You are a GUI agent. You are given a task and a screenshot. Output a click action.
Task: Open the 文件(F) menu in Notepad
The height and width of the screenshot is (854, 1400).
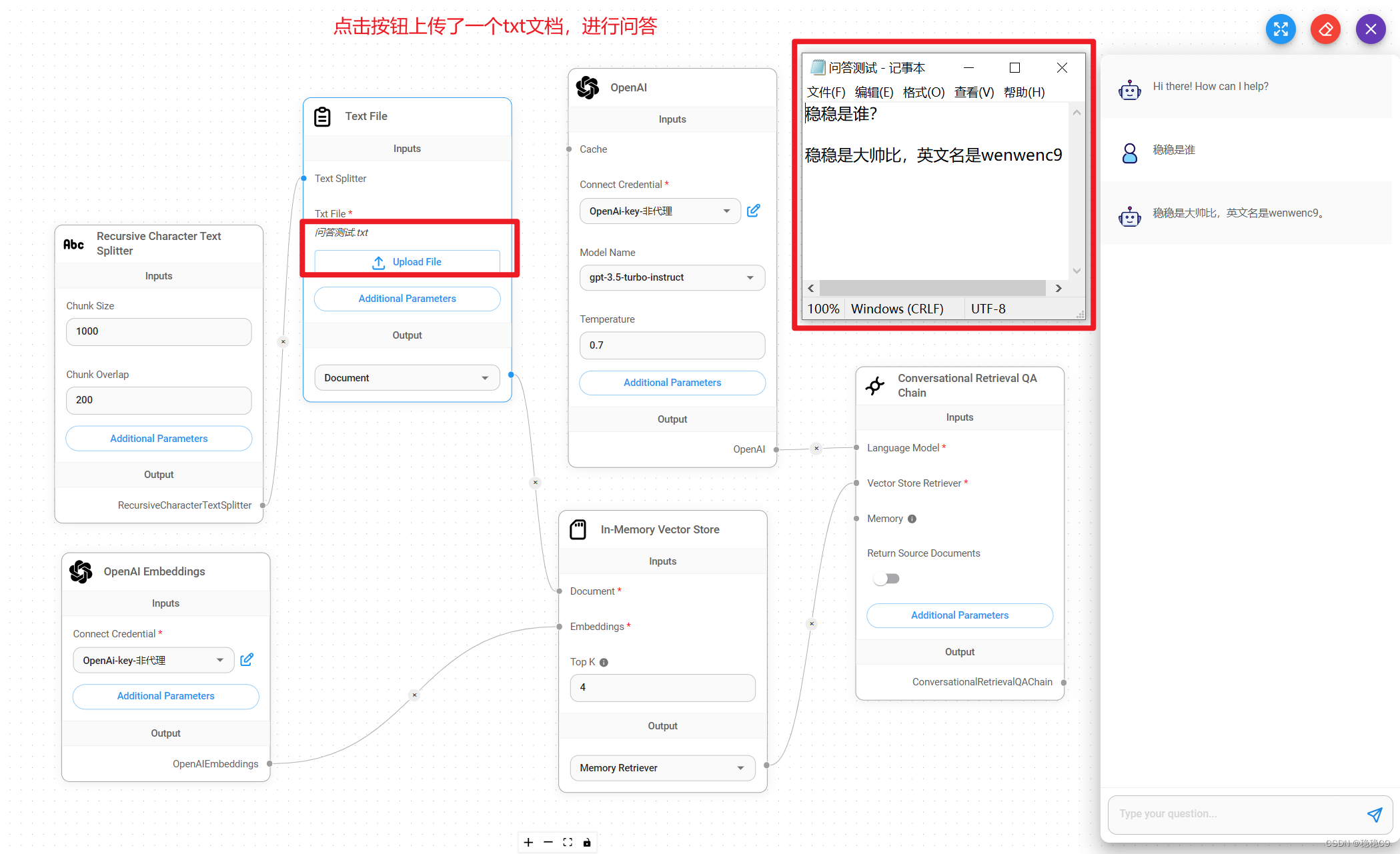(x=826, y=92)
